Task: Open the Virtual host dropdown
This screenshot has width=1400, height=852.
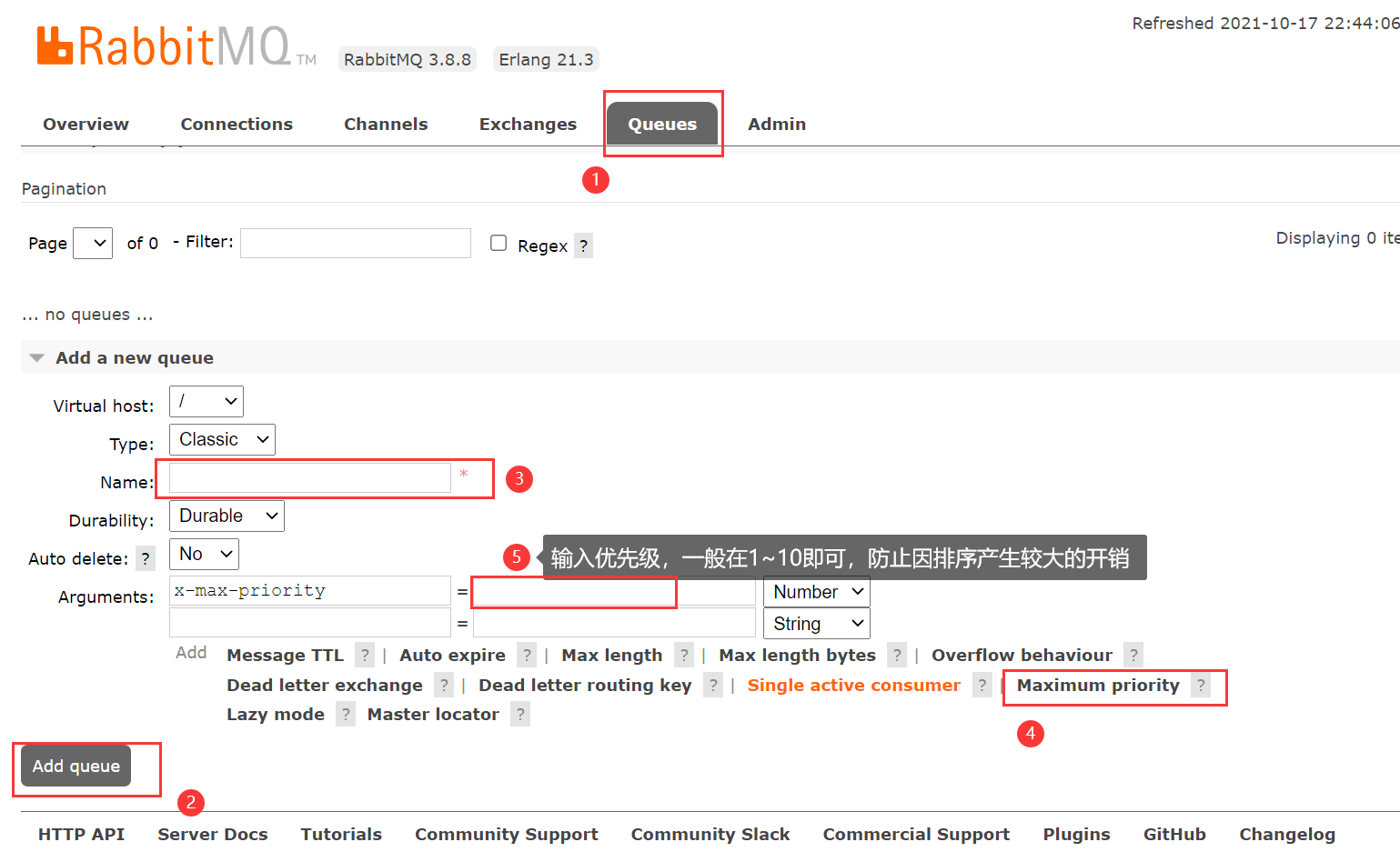Action: coord(206,401)
